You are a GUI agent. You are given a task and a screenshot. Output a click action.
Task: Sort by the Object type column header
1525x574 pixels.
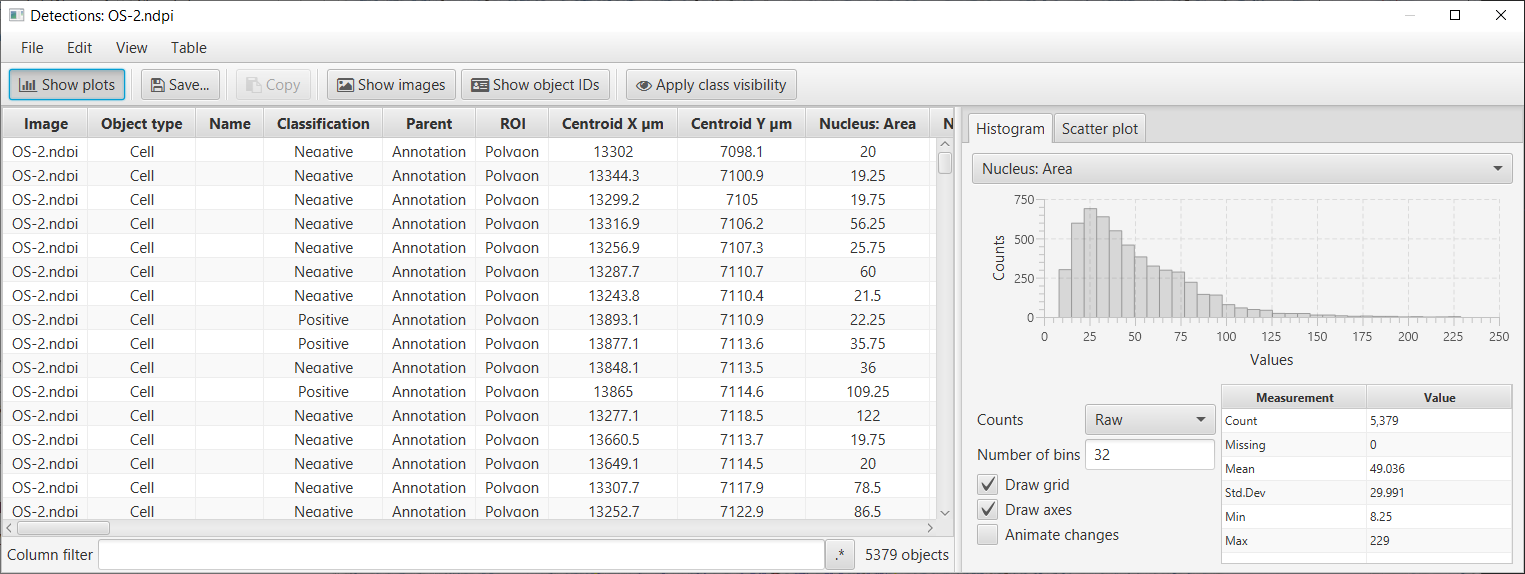(142, 124)
